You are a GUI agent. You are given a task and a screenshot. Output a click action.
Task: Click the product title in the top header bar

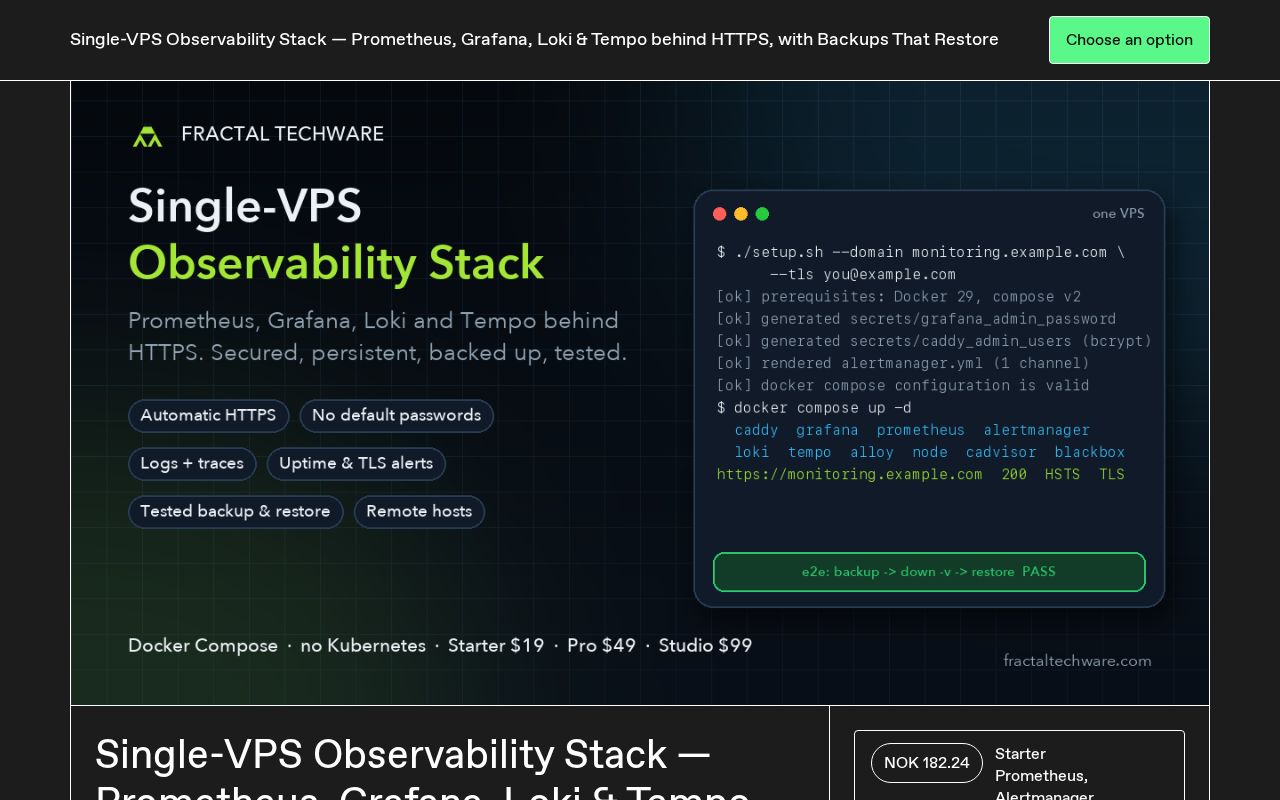534,40
